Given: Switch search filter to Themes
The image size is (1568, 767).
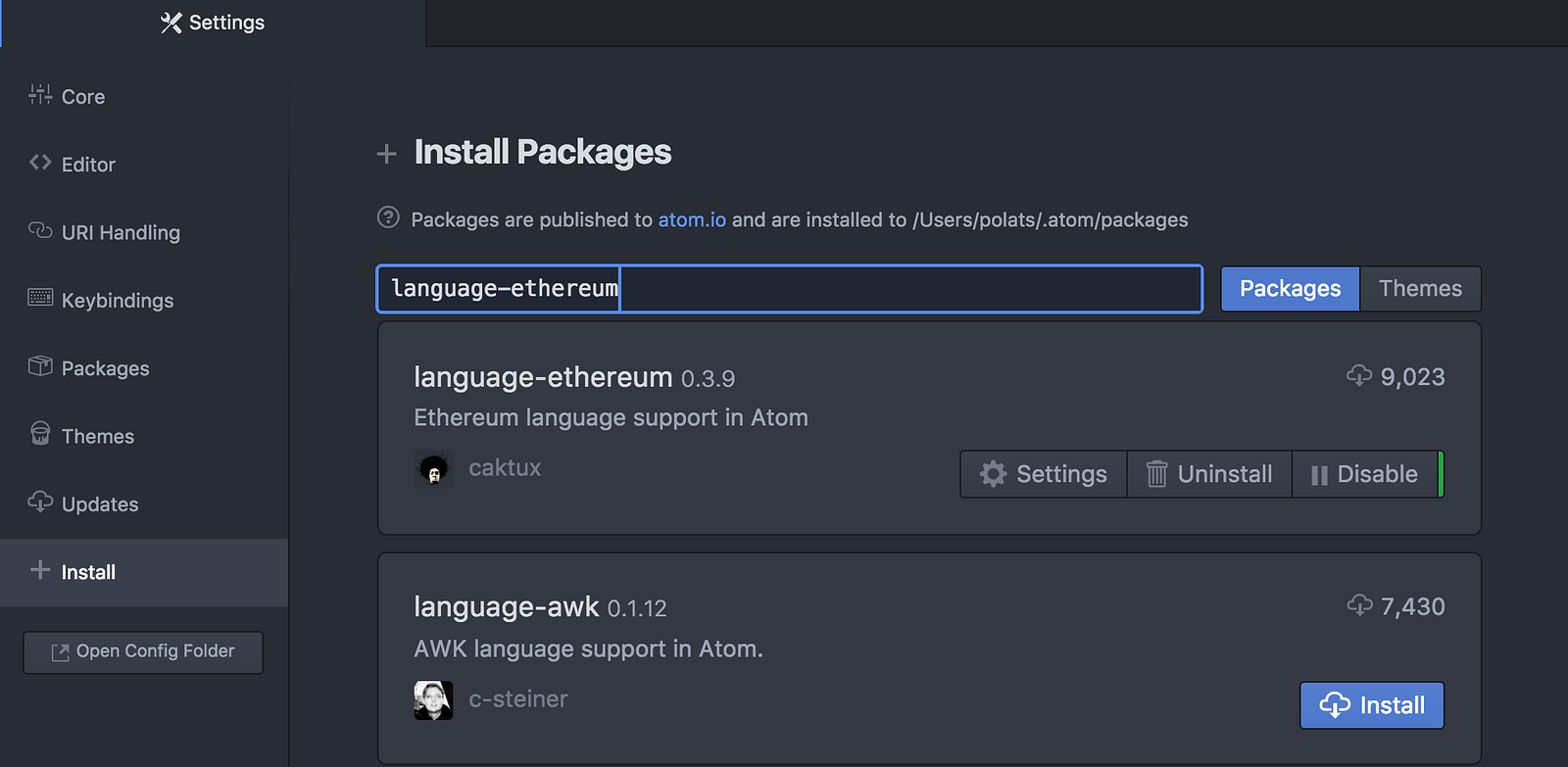Looking at the screenshot, I should coord(1420,289).
